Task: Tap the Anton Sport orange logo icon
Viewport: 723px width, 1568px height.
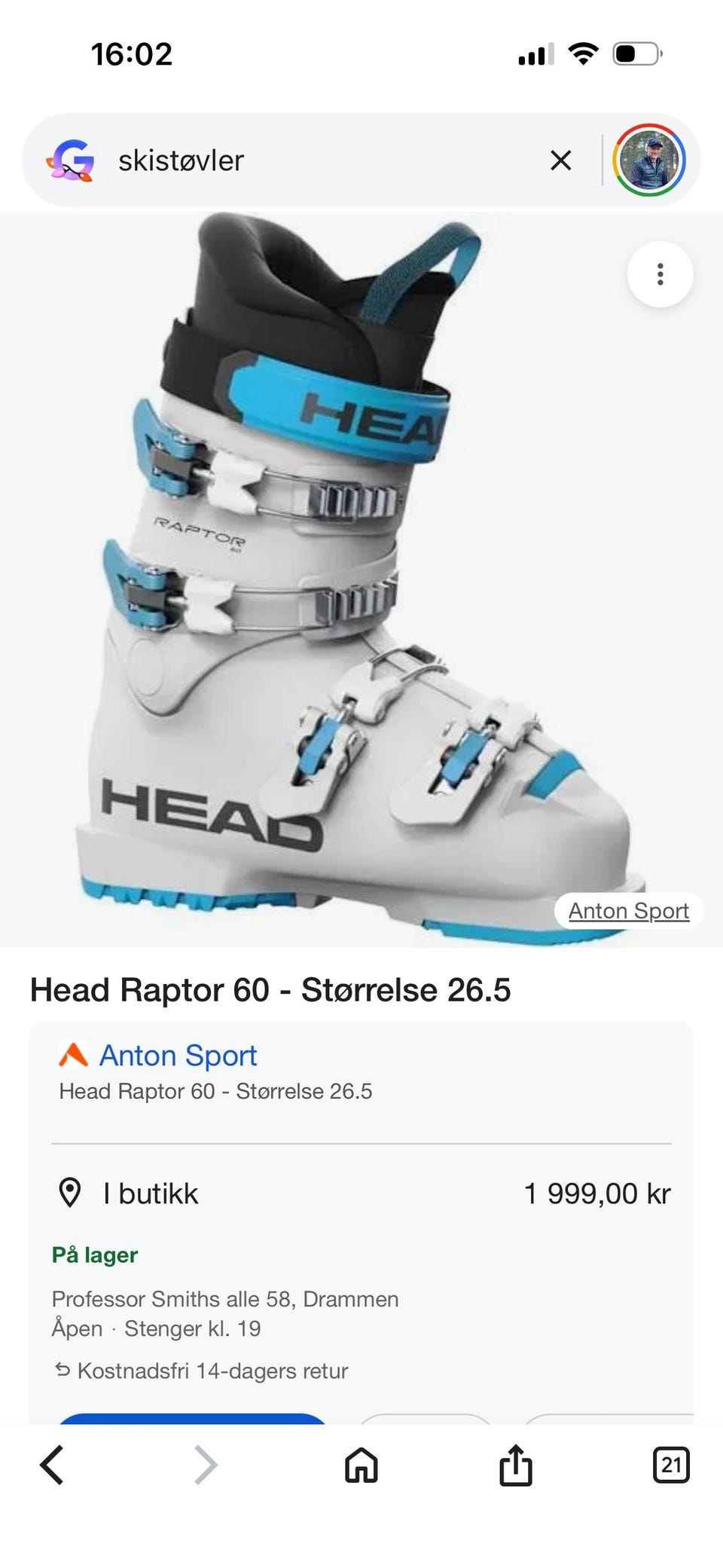Action: [x=73, y=1055]
